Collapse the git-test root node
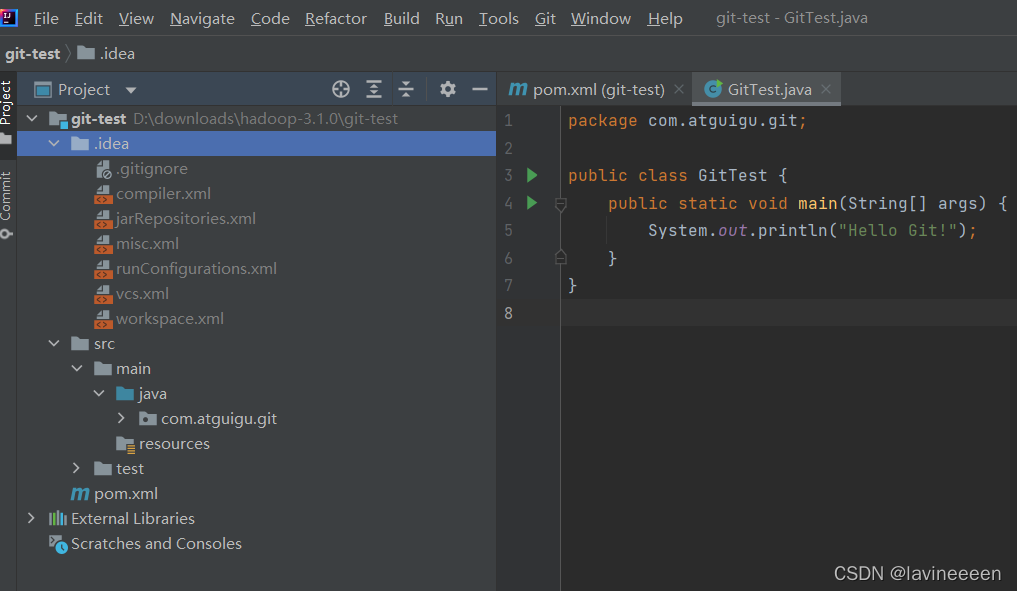Screen dimensions: 1017x591 tap(32, 119)
